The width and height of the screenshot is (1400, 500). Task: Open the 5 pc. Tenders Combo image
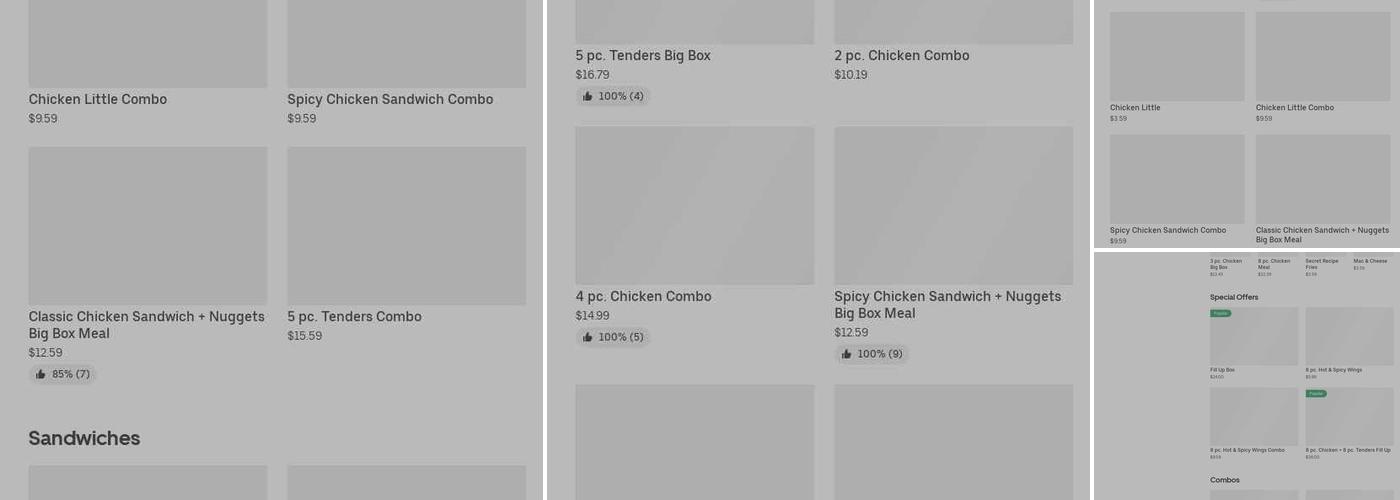406,226
